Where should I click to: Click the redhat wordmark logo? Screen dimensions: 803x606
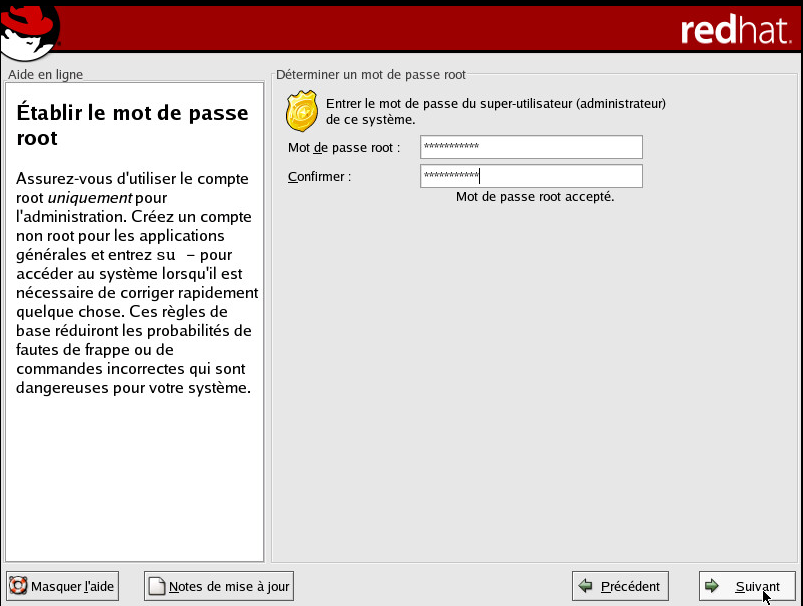736,30
